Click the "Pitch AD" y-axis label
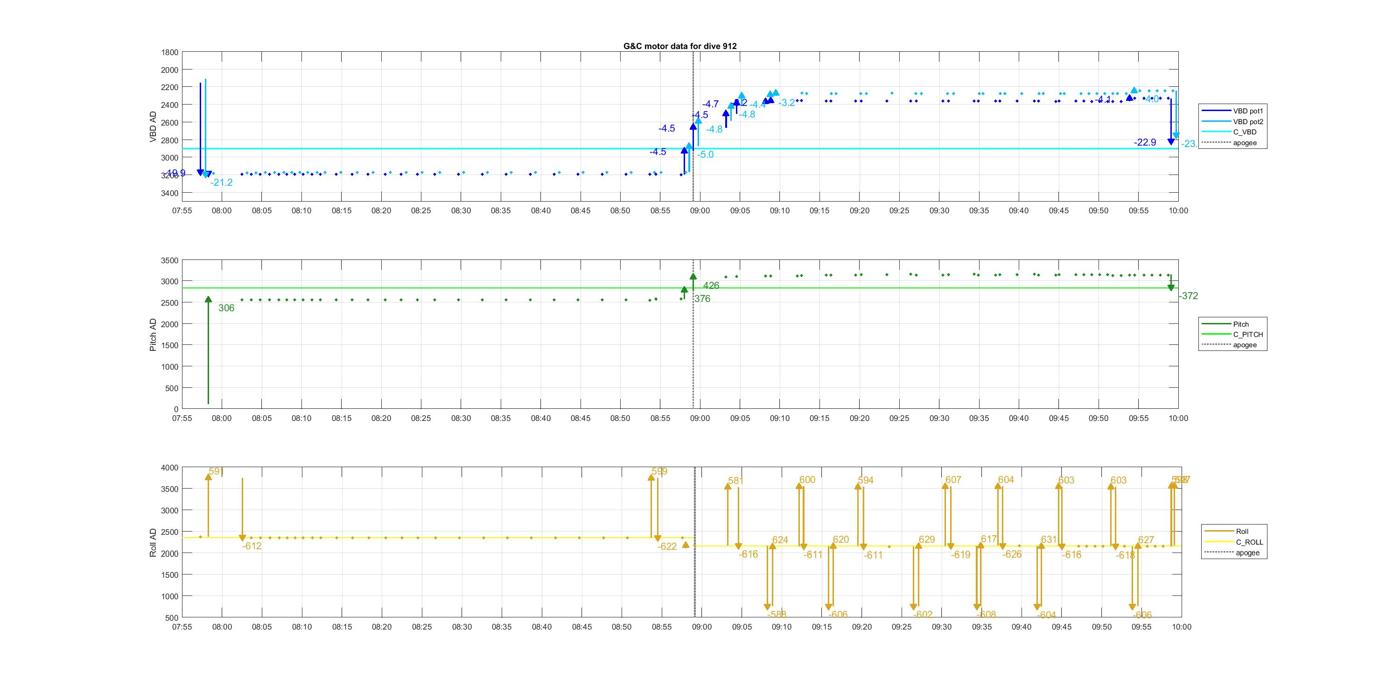The height and width of the screenshot is (693, 1400). click(x=154, y=334)
